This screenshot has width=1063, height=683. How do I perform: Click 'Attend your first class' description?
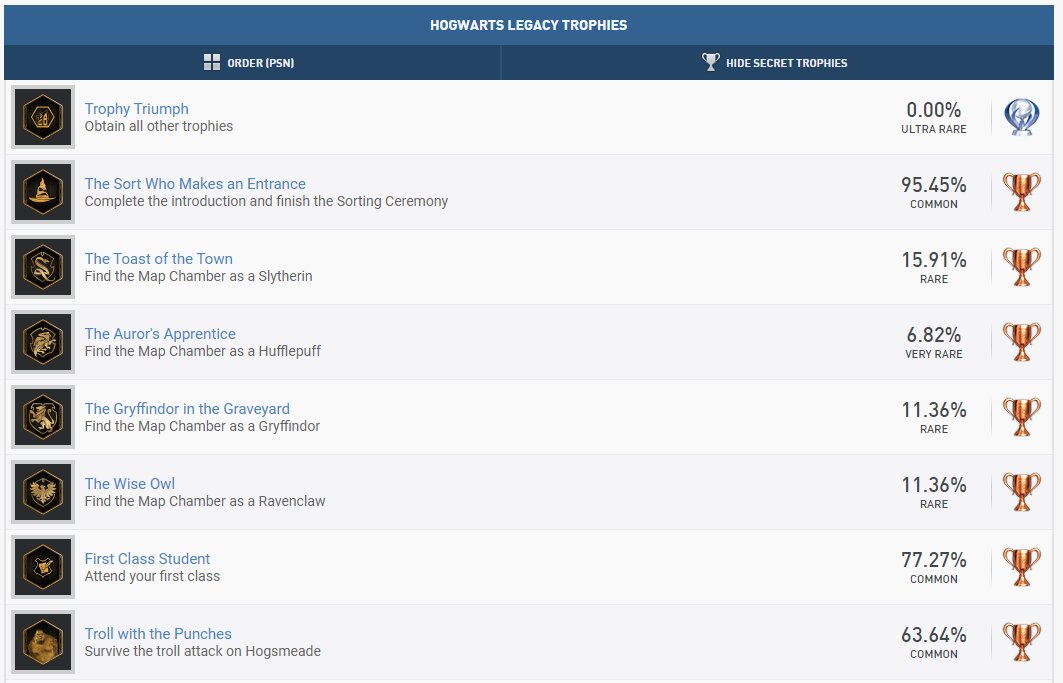[x=152, y=577]
